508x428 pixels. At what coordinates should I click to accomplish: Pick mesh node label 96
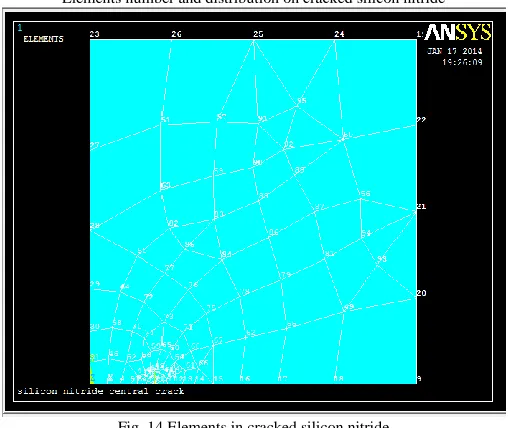189,244
